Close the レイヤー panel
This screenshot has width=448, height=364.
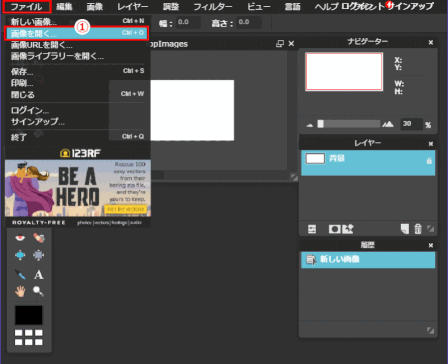point(431,144)
